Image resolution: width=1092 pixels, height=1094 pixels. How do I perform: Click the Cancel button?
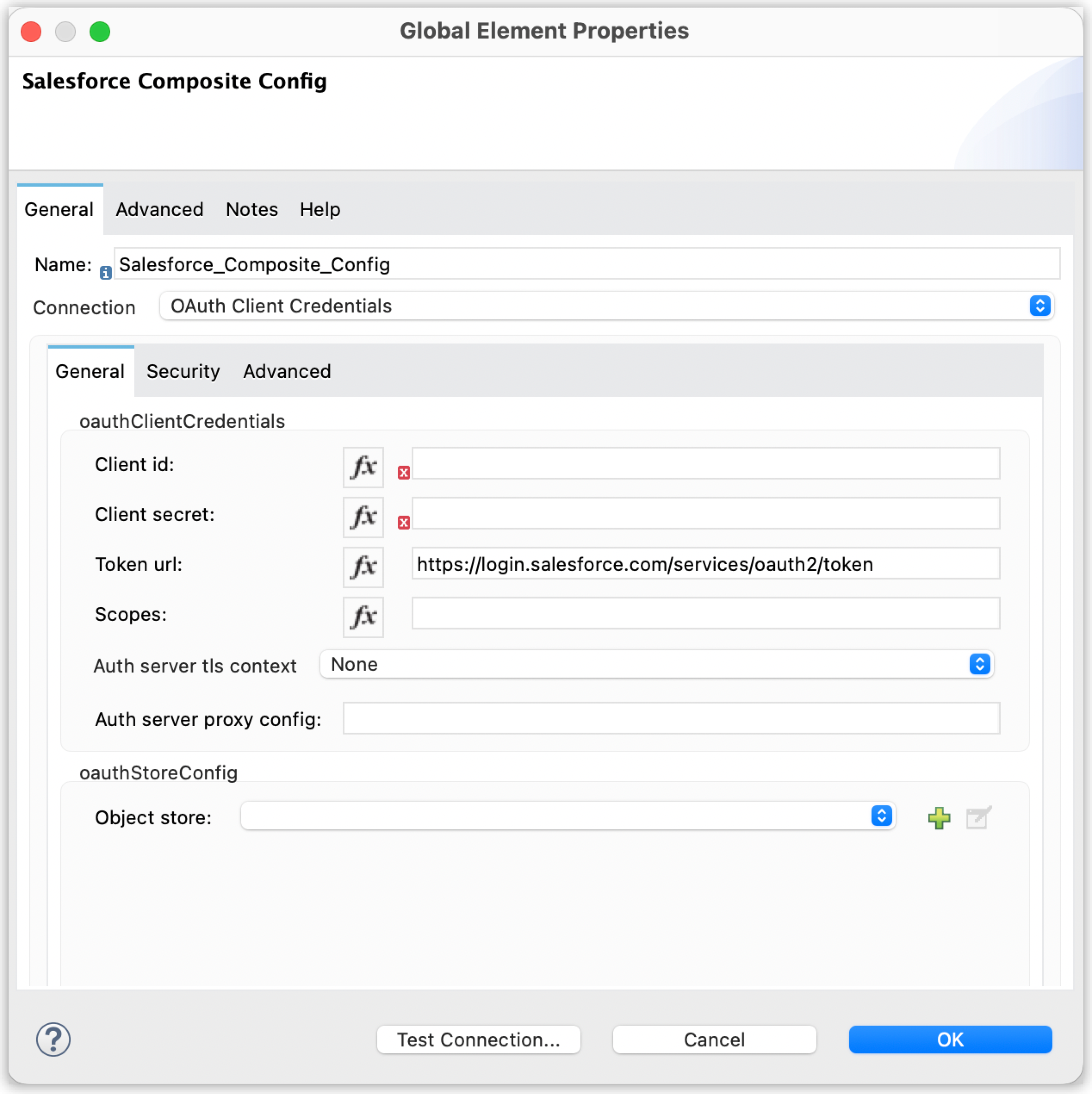pos(714,1040)
